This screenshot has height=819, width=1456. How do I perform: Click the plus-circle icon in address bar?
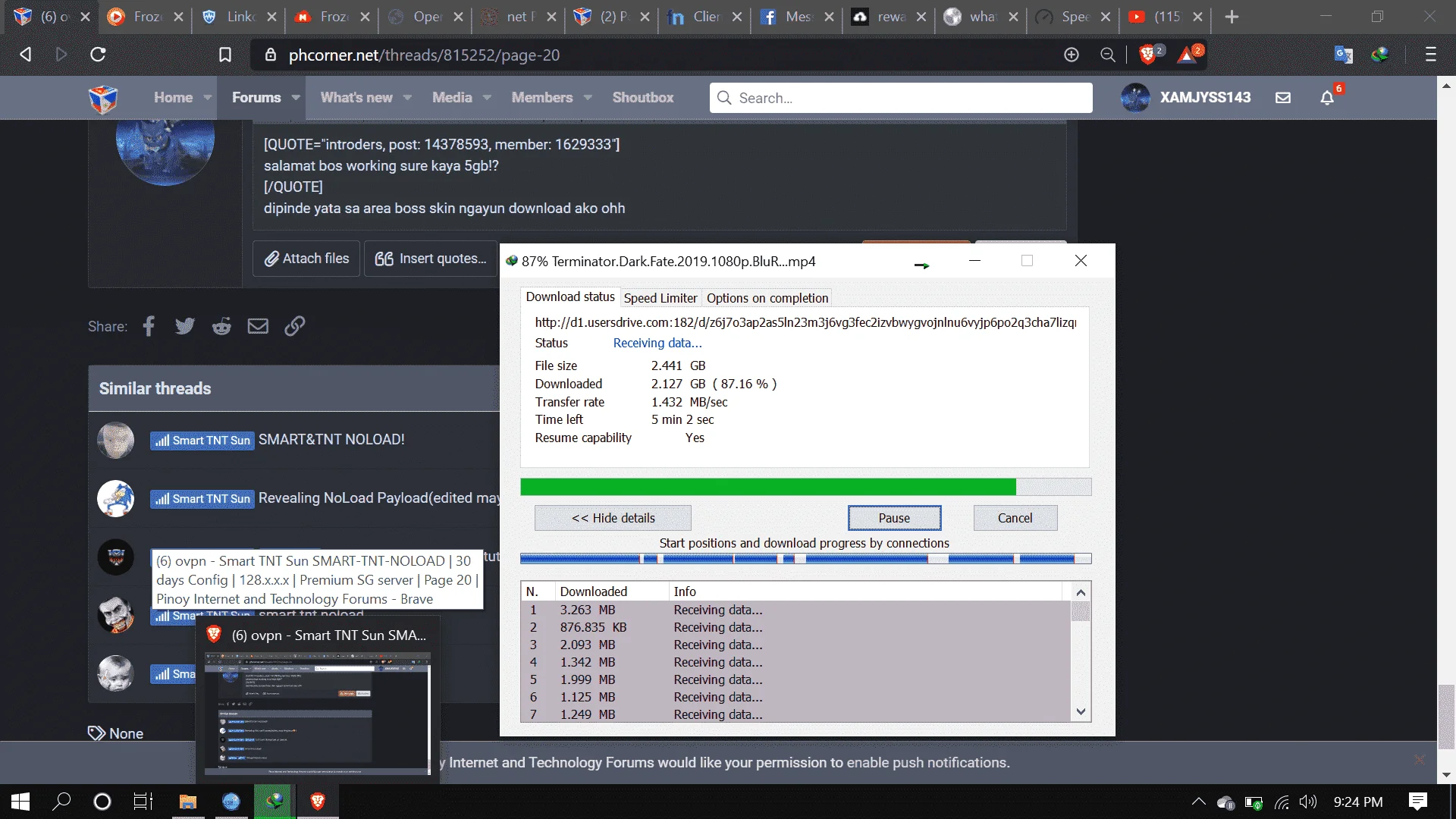tap(1072, 55)
